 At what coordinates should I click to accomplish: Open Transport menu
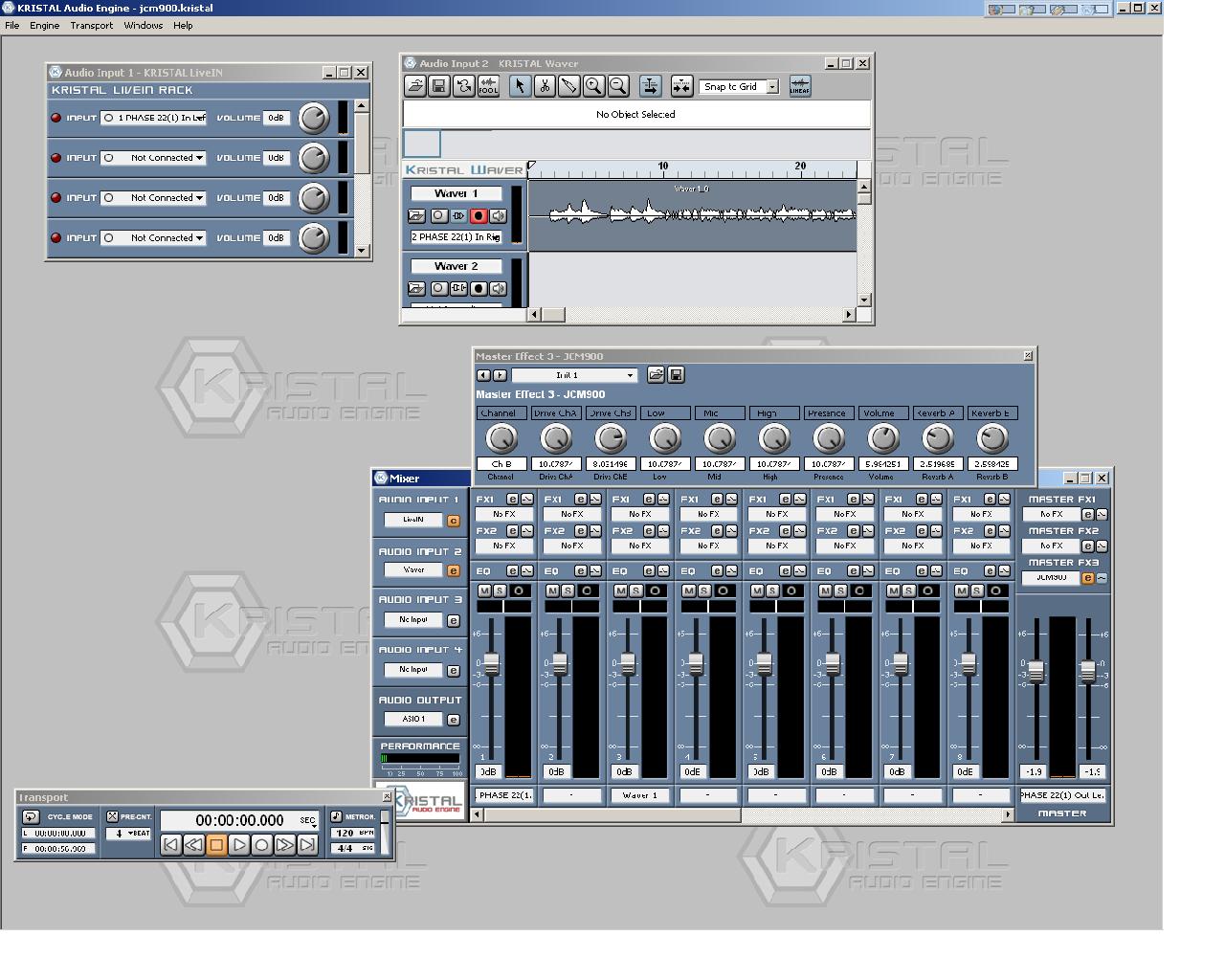(x=91, y=26)
